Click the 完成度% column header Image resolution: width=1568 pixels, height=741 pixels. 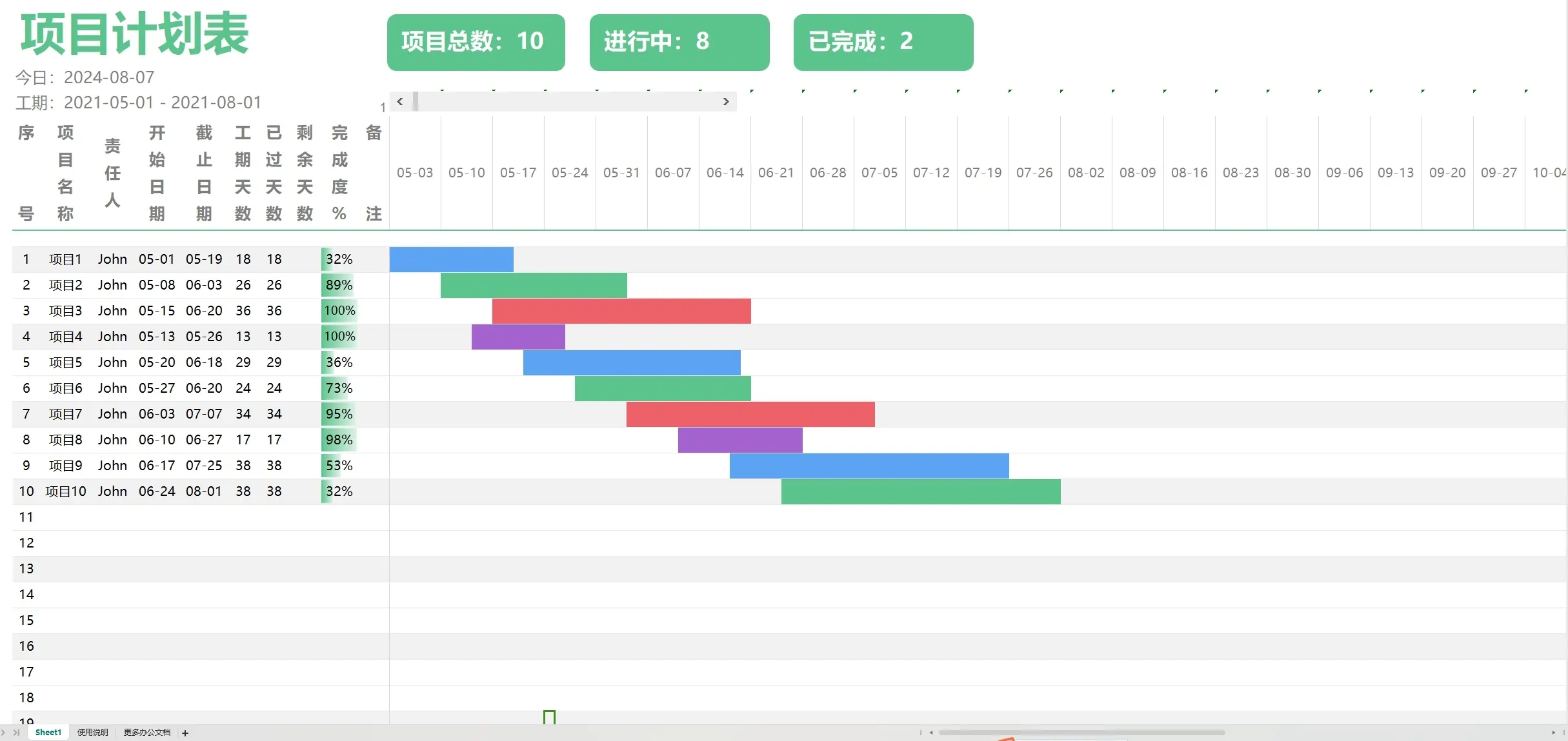pos(339,173)
